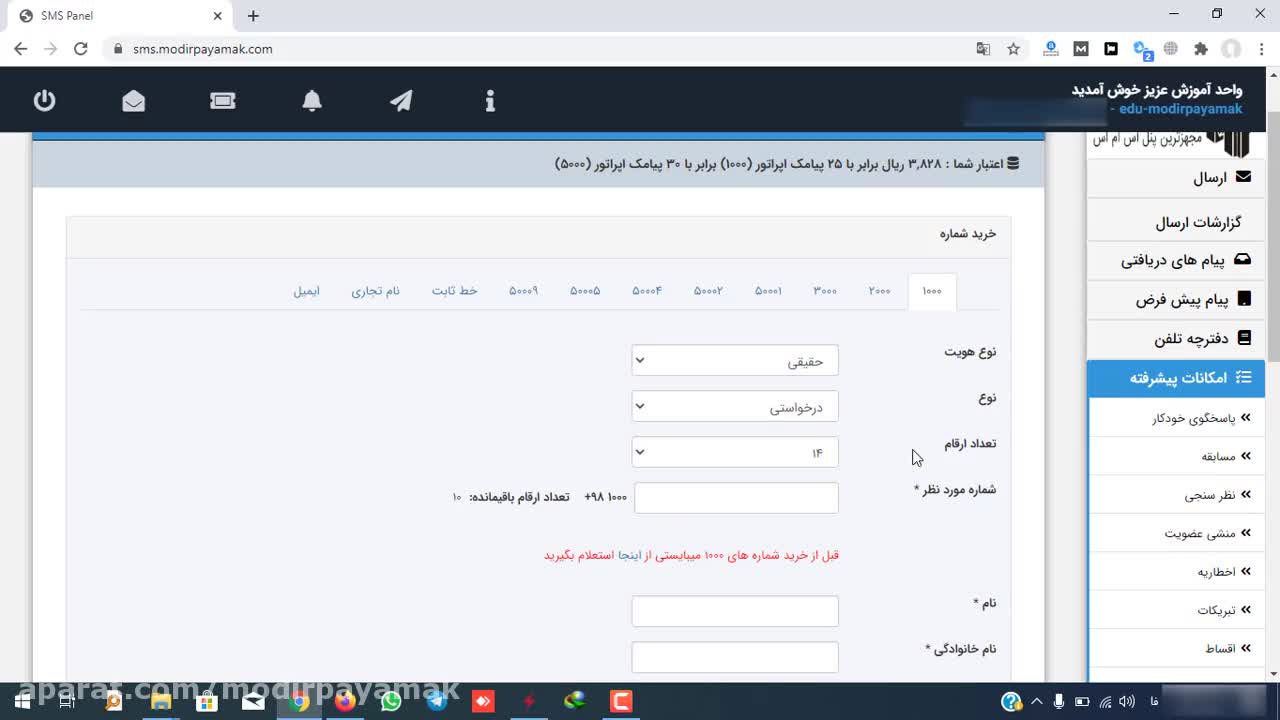Reload page with browser refresh button

(x=81, y=49)
